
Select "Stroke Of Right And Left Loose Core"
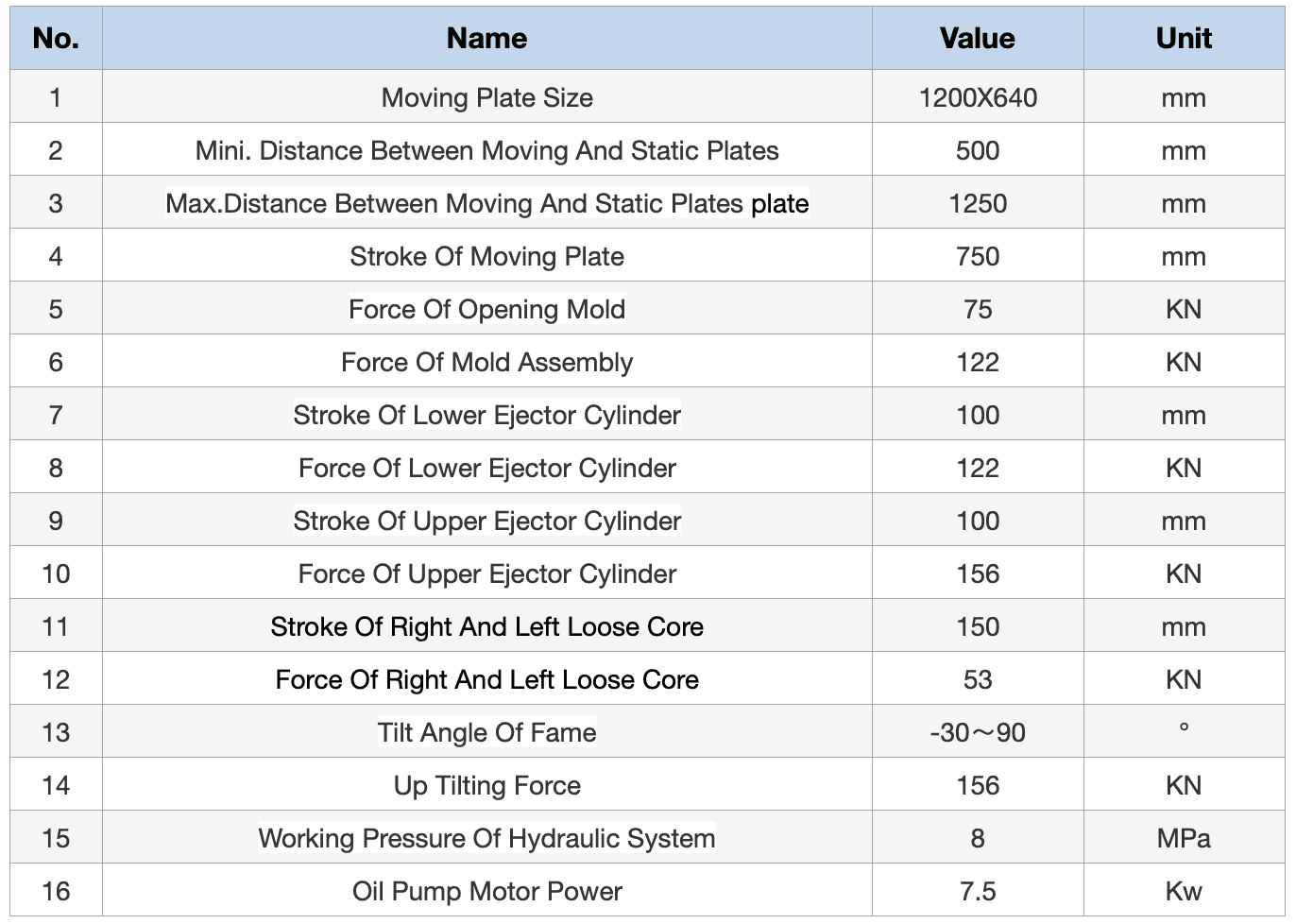click(x=486, y=626)
